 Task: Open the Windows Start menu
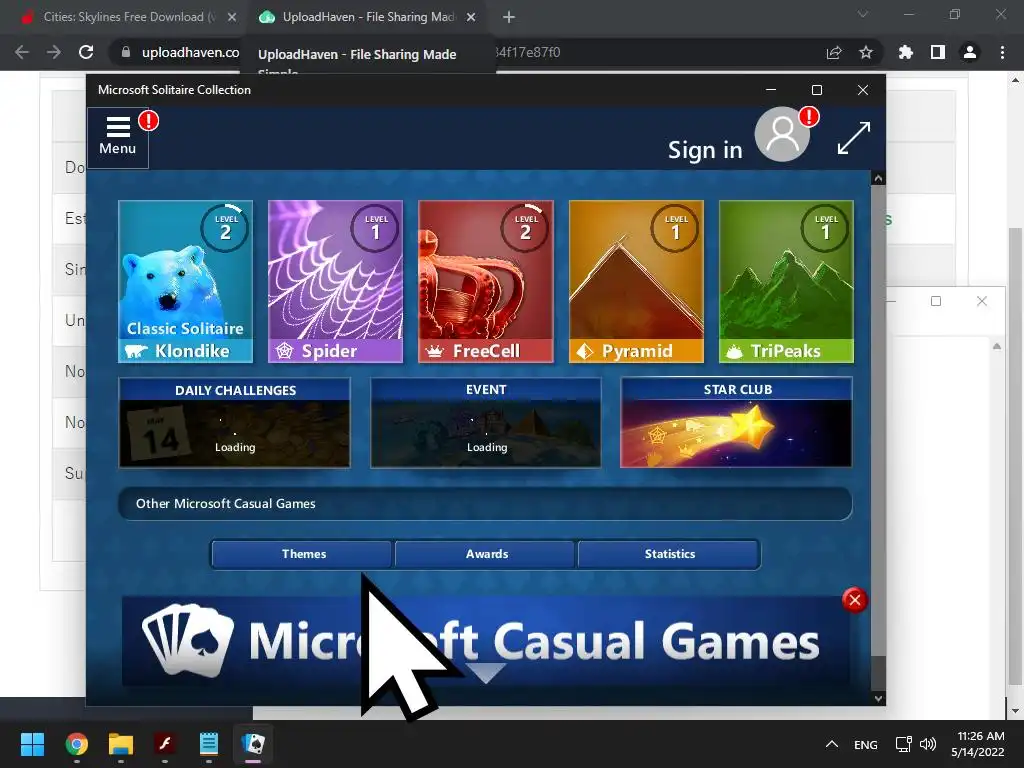click(x=32, y=744)
